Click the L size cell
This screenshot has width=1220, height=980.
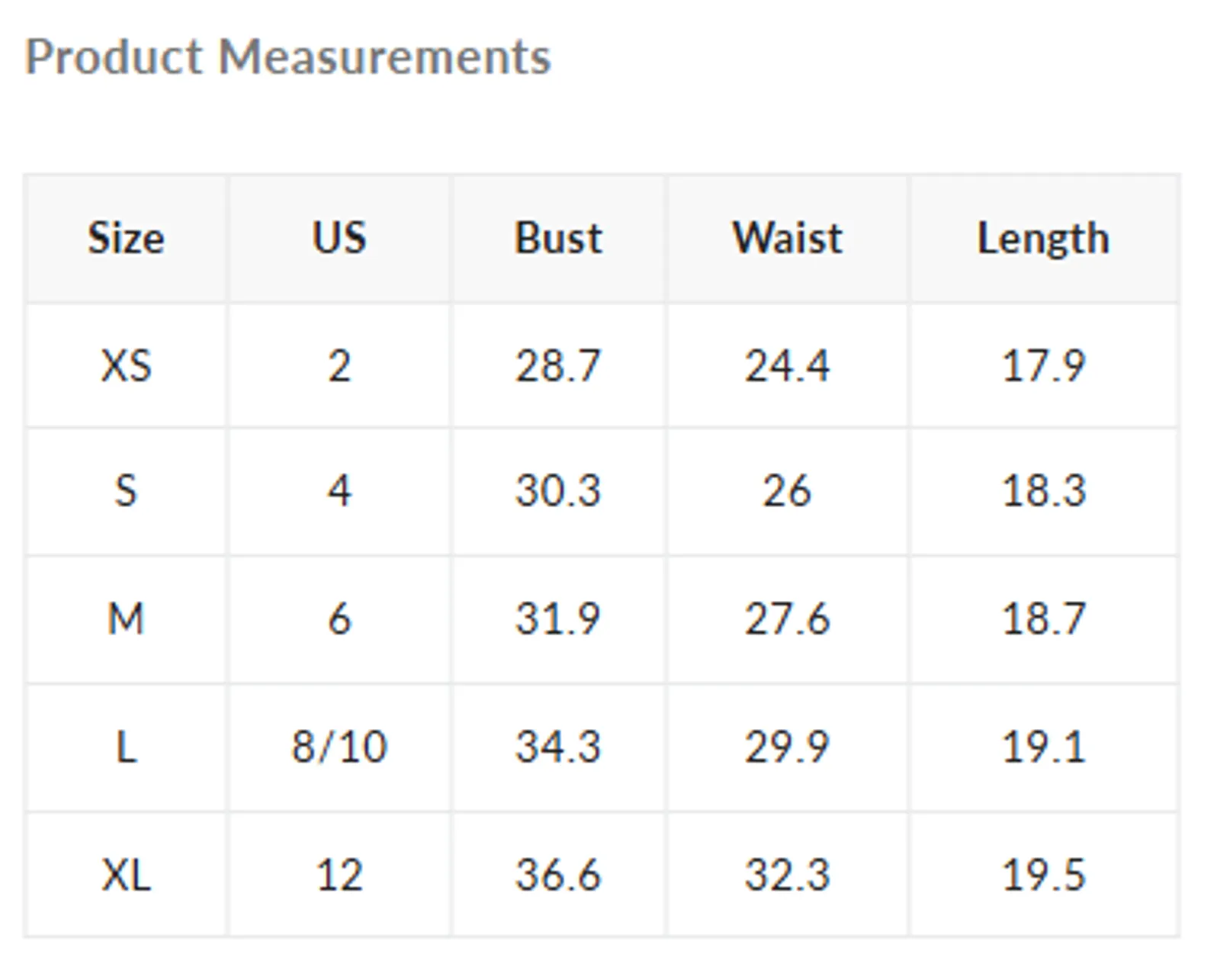(126, 747)
